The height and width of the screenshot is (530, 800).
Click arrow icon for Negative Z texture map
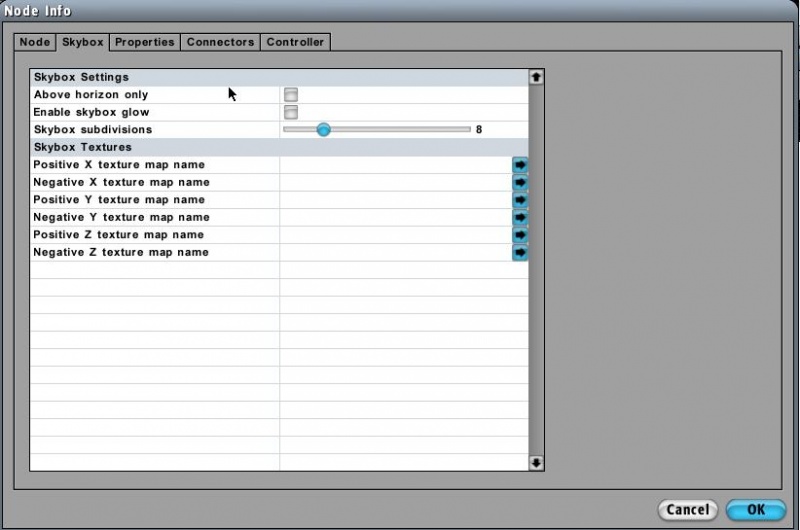coord(520,253)
